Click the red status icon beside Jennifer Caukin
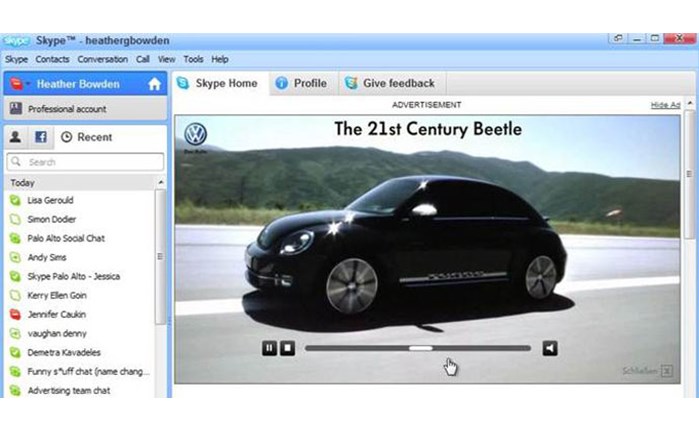Screen dimensions: 699x430 point(15,315)
